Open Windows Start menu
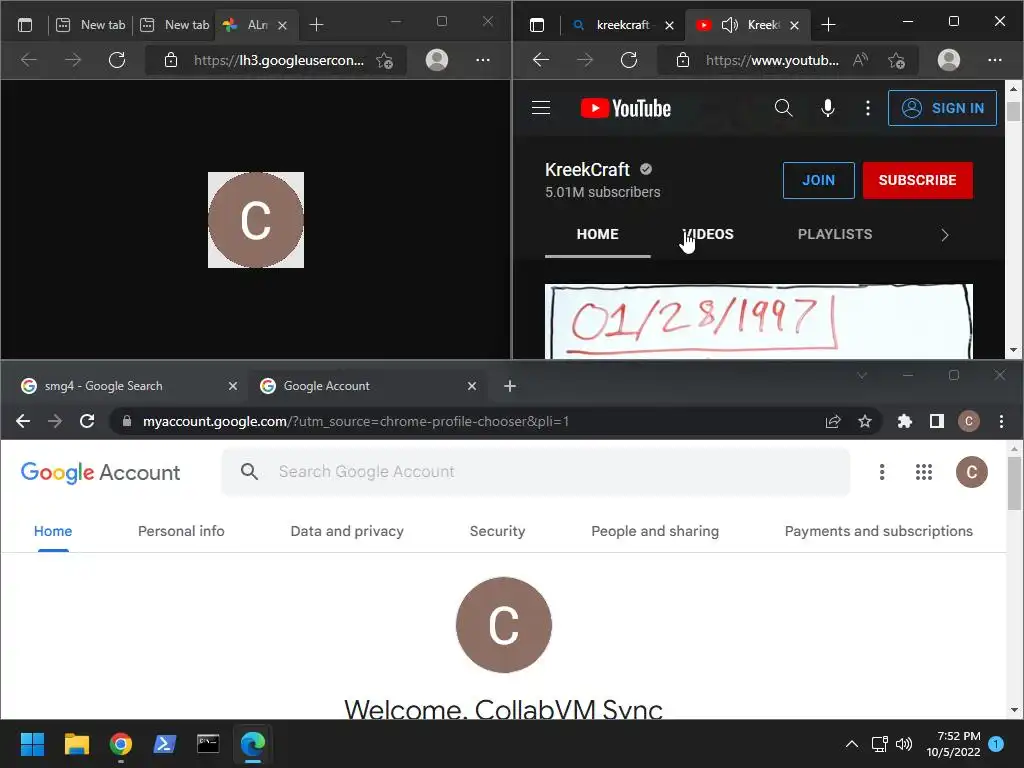 32,744
